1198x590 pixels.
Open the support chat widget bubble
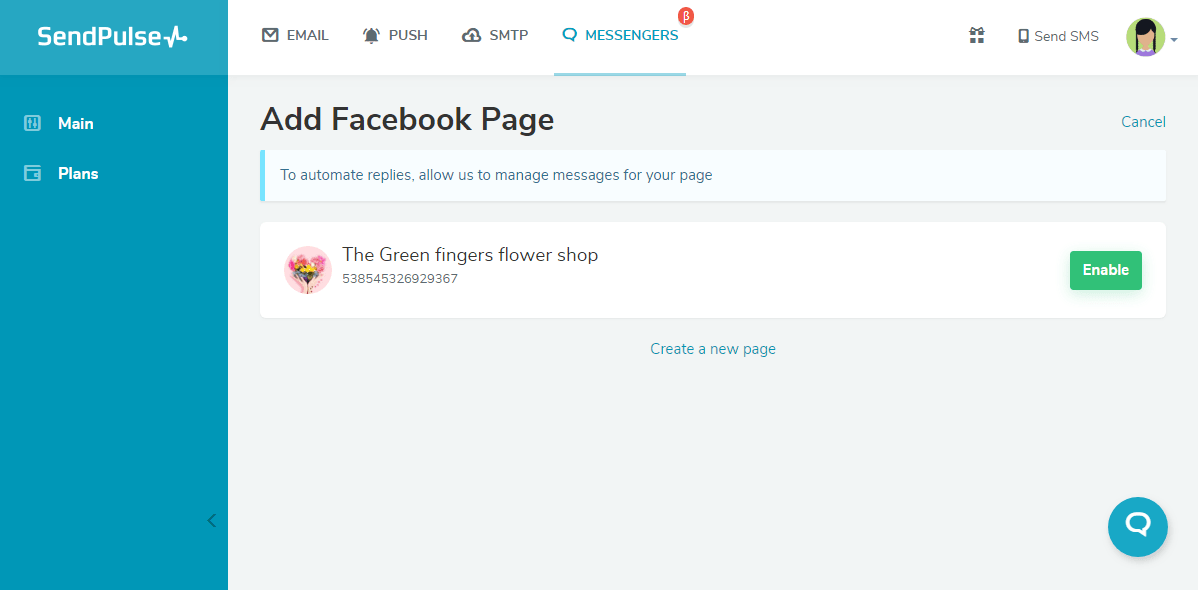(x=1137, y=527)
